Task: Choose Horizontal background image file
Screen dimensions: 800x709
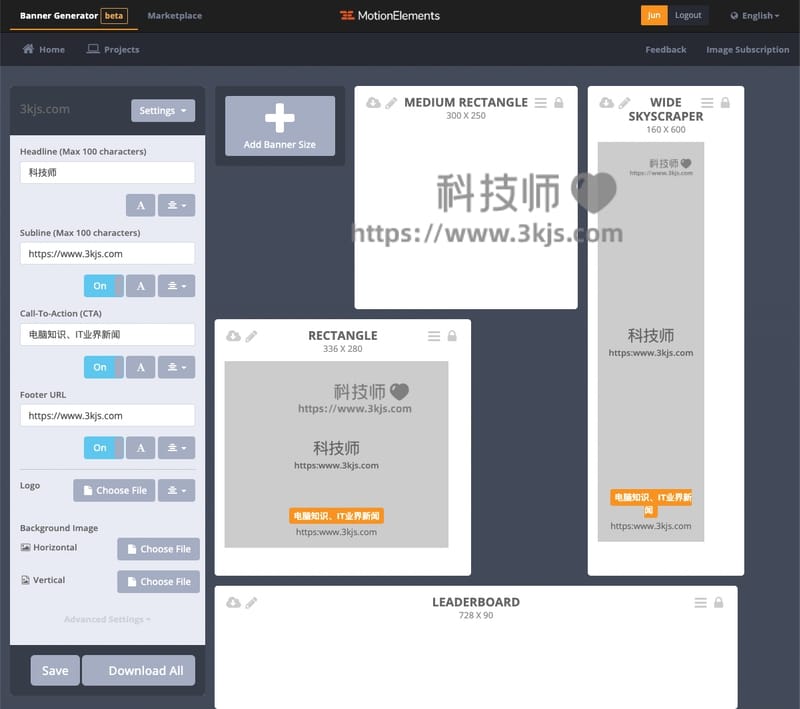Action: click(x=159, y=549)
